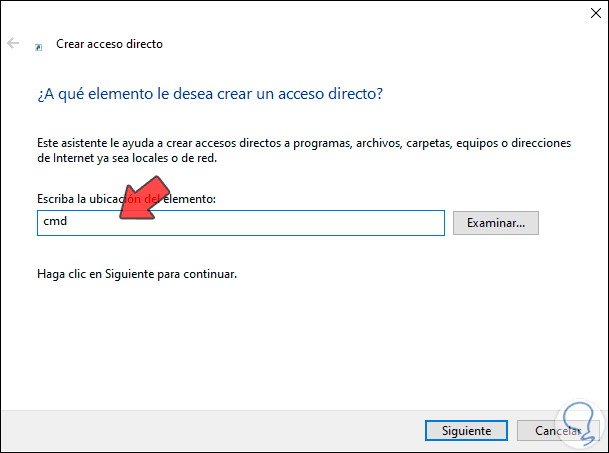Screen dimensions: 609x453
Task: Click the back arrow in the wizard header
Action: 13,44
